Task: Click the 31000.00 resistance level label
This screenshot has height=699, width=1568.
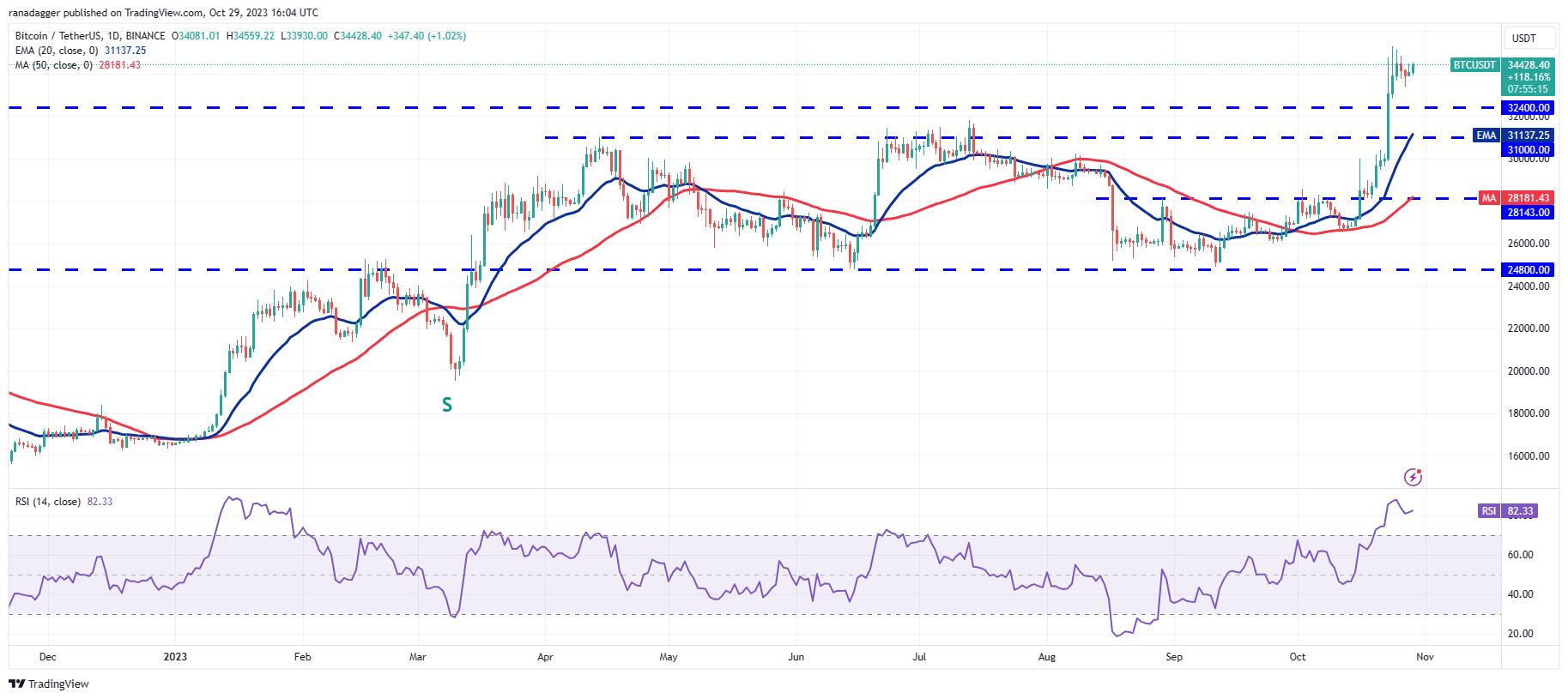Action: pos(1528,150)
